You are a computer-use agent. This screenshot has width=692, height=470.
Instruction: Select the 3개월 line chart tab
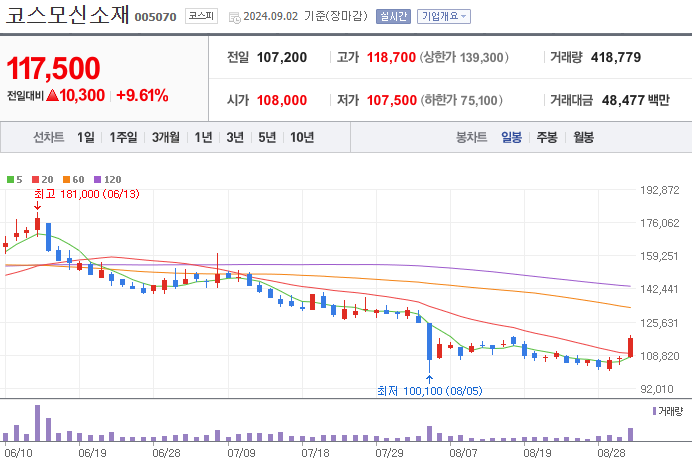coord(165,137)
